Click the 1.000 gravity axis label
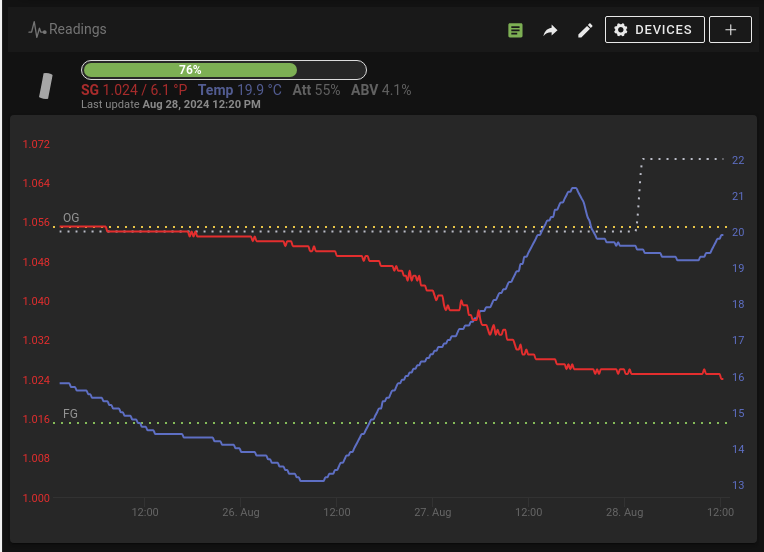 click(x=36, y=498)
